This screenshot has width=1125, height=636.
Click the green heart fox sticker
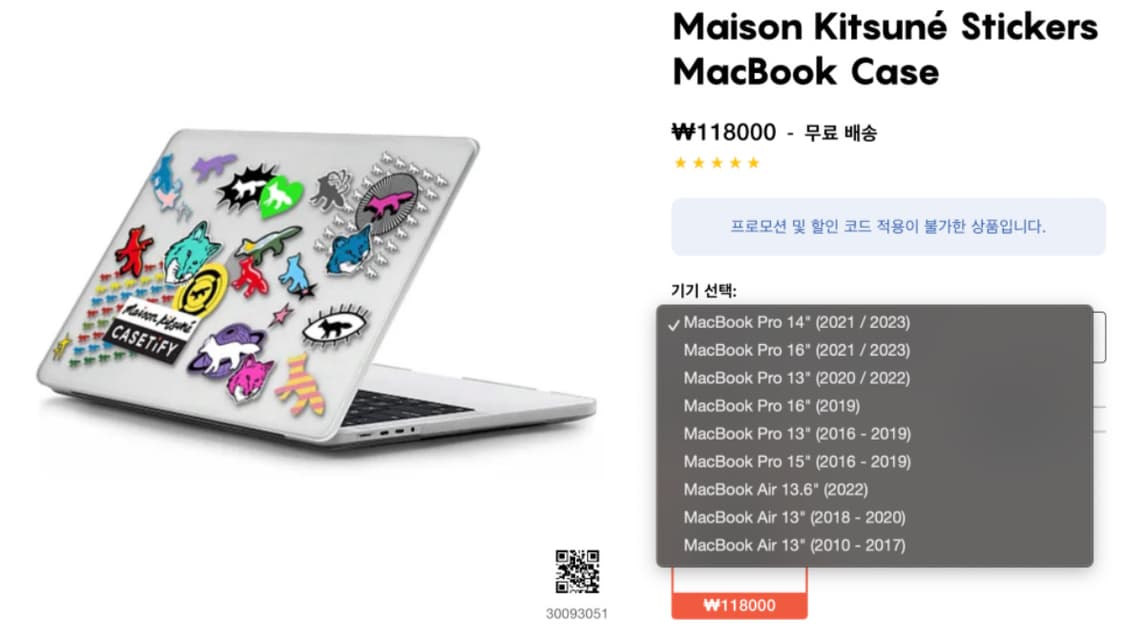pos(279,196)
